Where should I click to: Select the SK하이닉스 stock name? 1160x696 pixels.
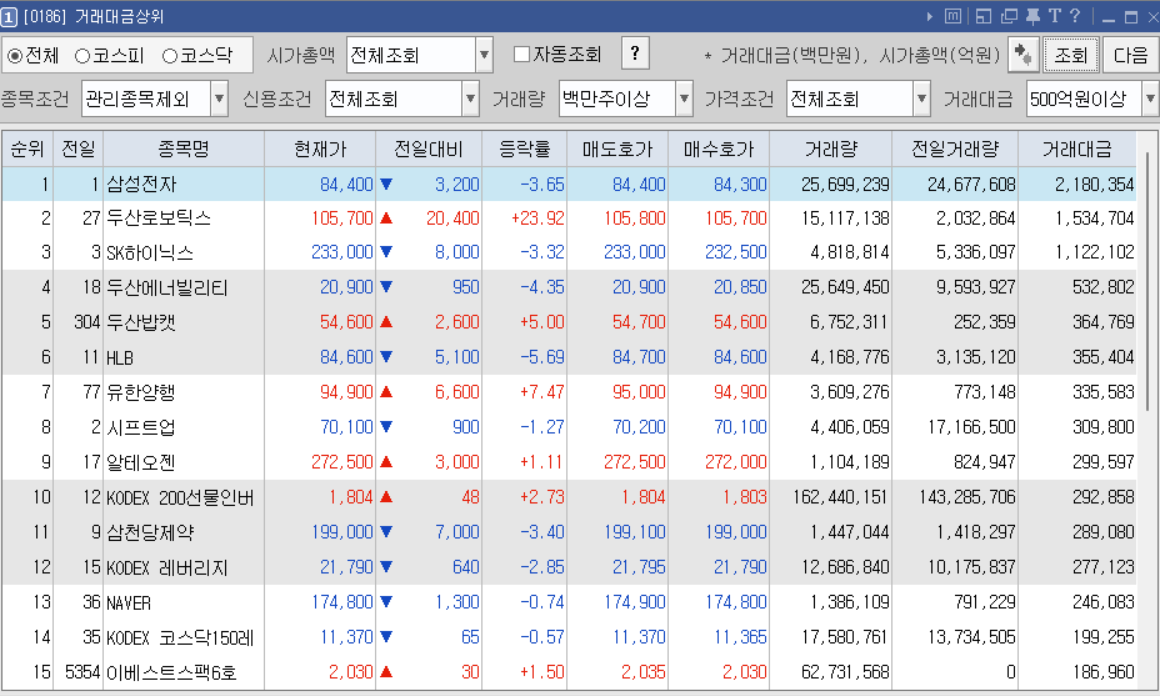point(150,253)
